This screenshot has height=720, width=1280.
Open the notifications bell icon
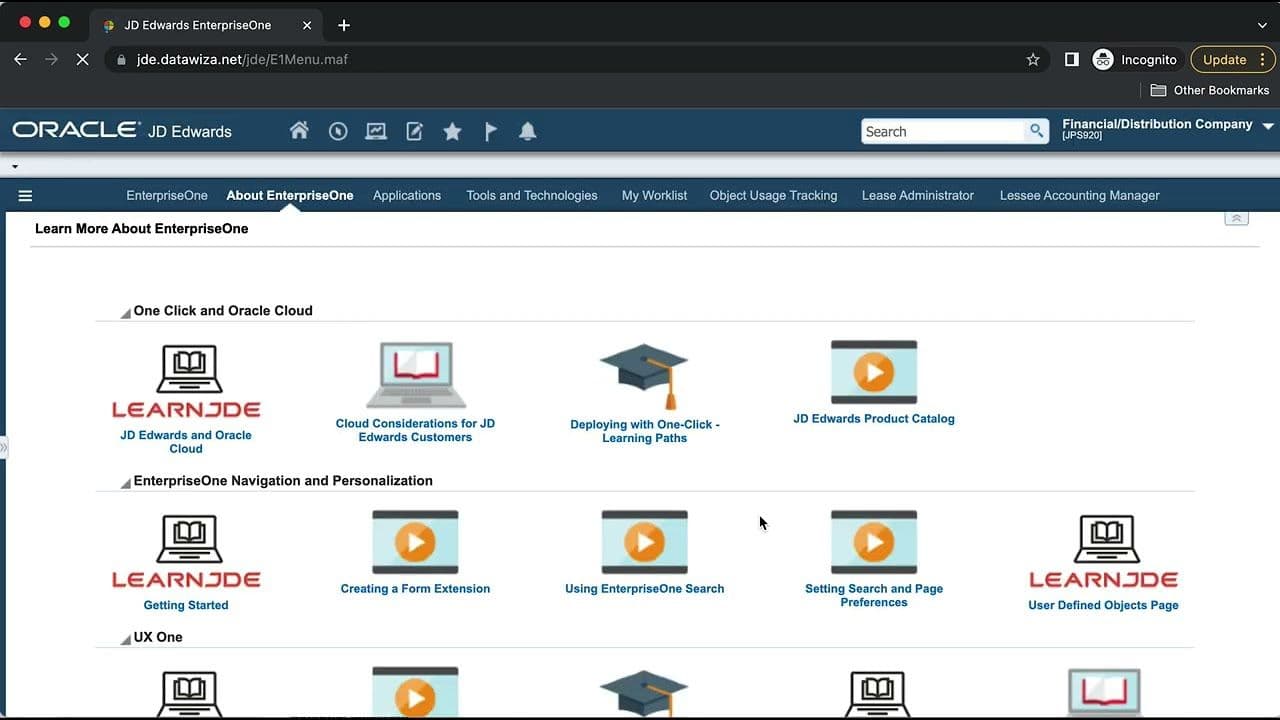pos(528,131)
